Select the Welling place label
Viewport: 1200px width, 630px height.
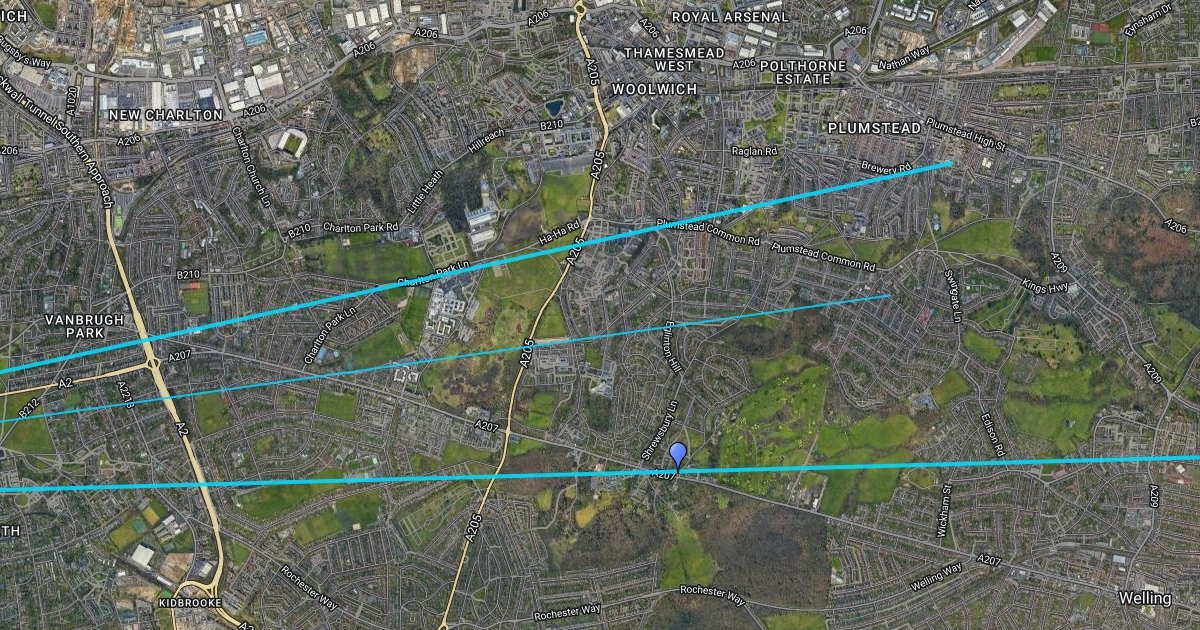click(x=1145, y=598)
